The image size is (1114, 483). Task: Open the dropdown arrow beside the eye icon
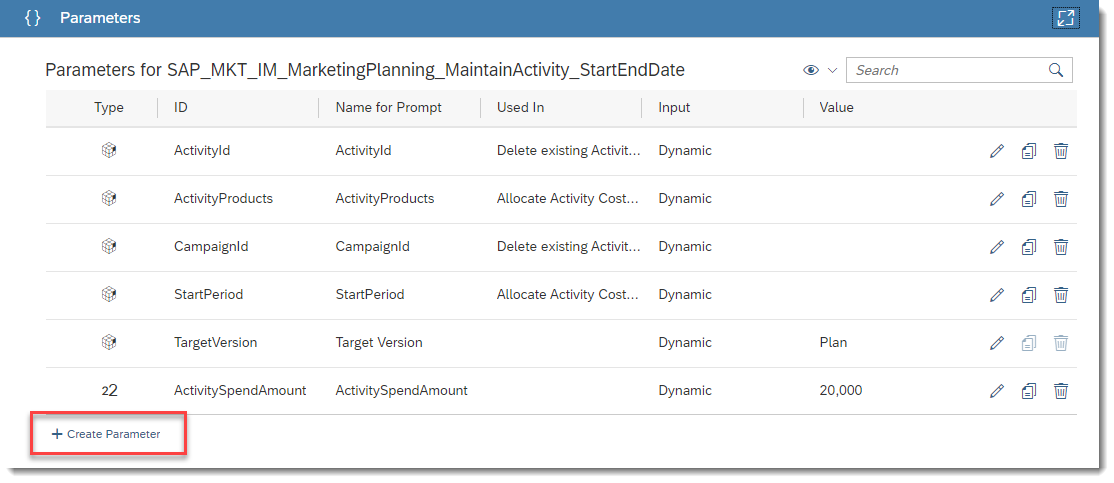click(x=833, y=70)
